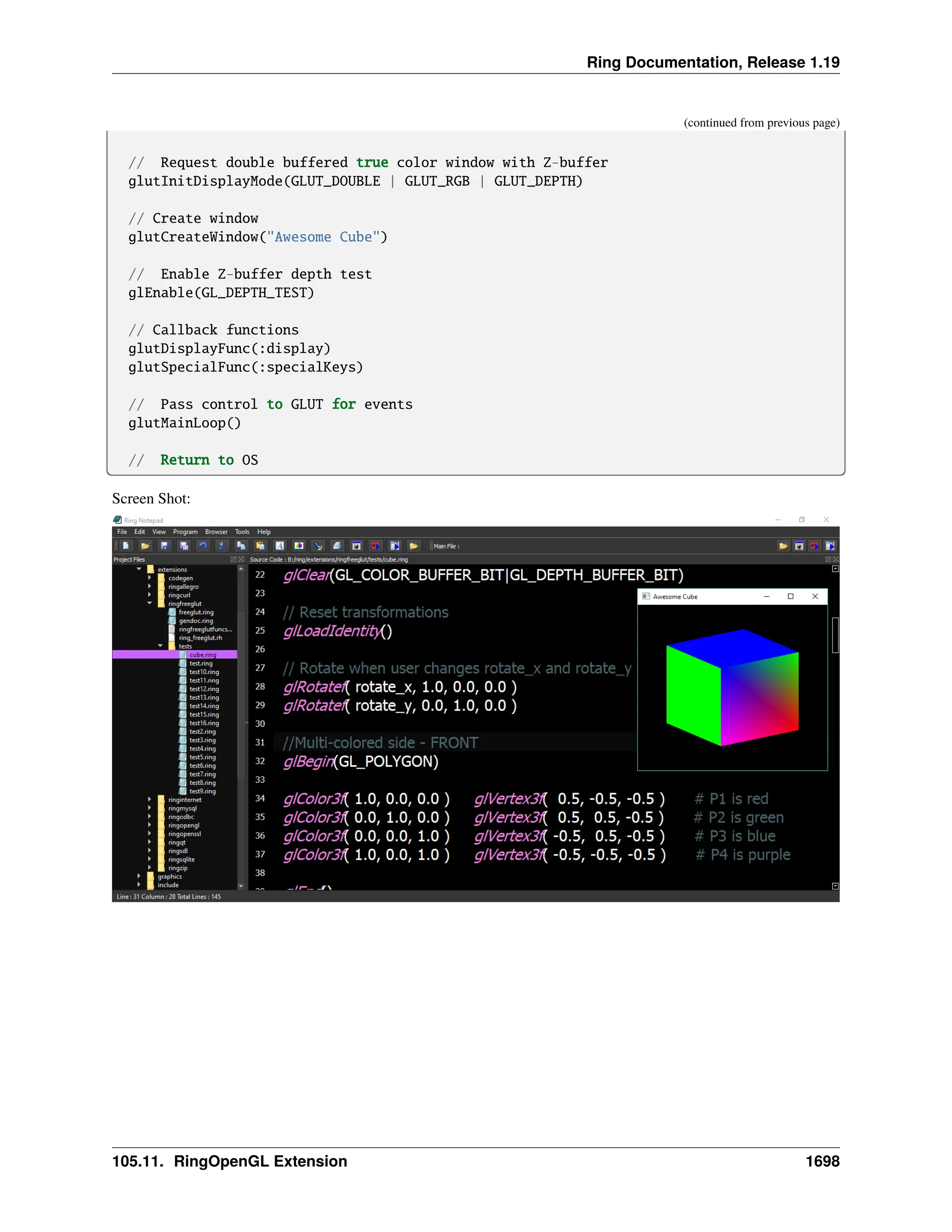Expand the codegen folder
Screen dimensions: 952x1232
point(150,577)
